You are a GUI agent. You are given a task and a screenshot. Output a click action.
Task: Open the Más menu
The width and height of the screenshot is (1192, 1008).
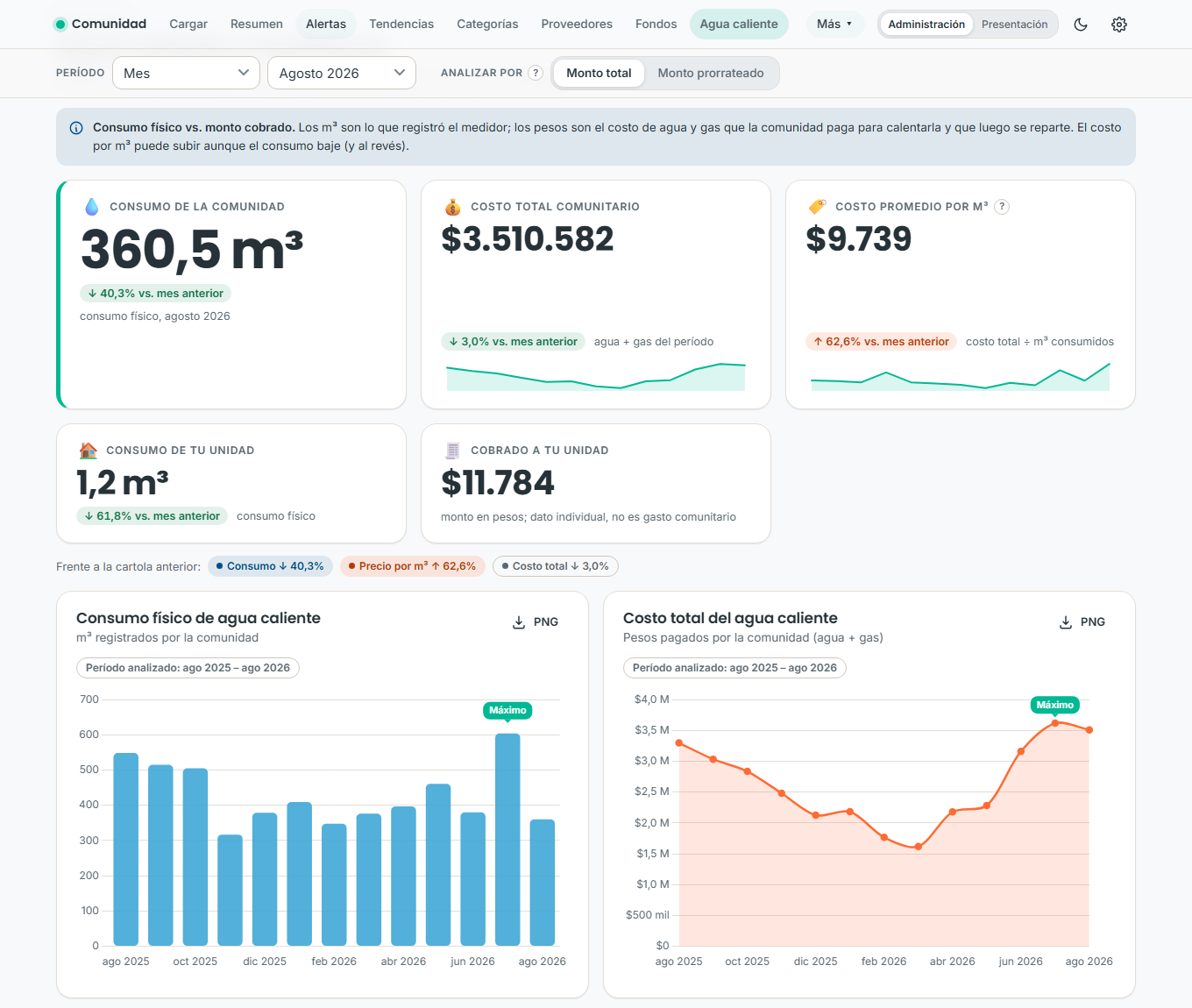point(834,25)
